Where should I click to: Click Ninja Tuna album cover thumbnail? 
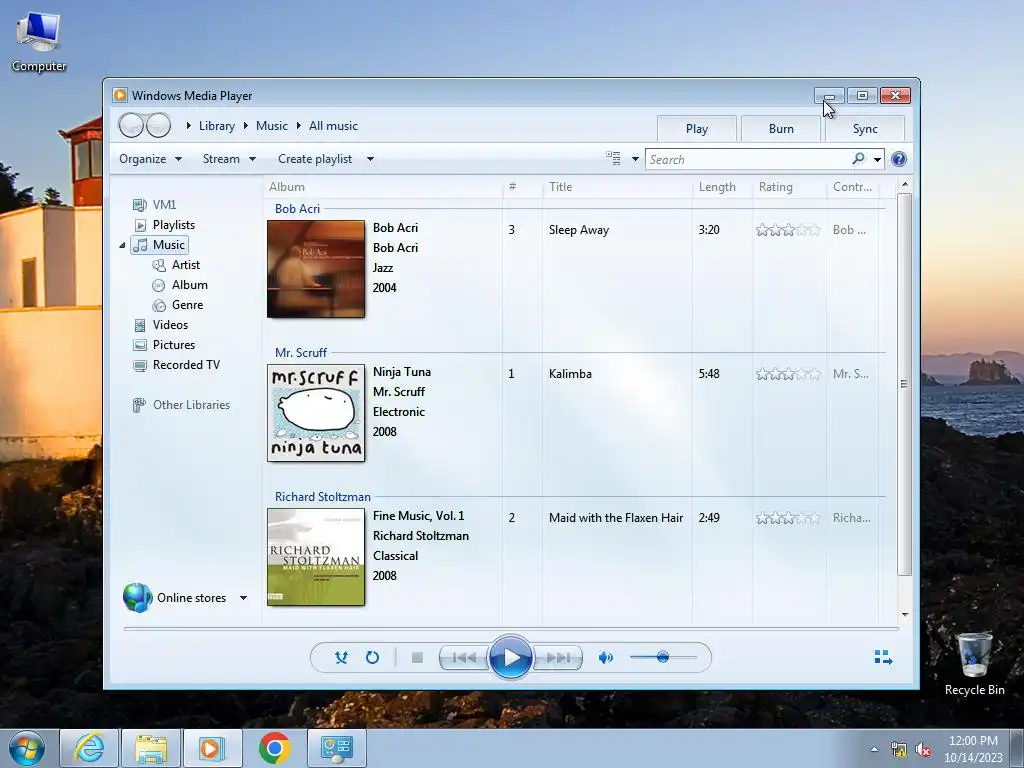[316, 413]
